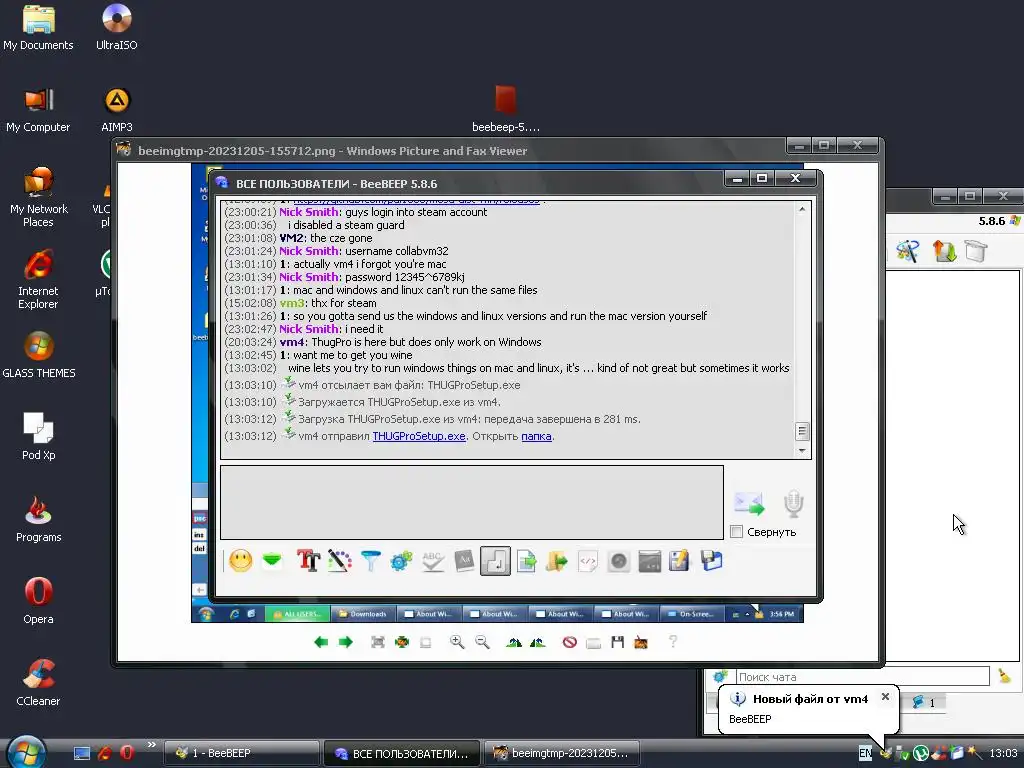The image size is (1024, 768).
Task: Zoom in with magnifier plus icon
Action: (x=457, y=642)
